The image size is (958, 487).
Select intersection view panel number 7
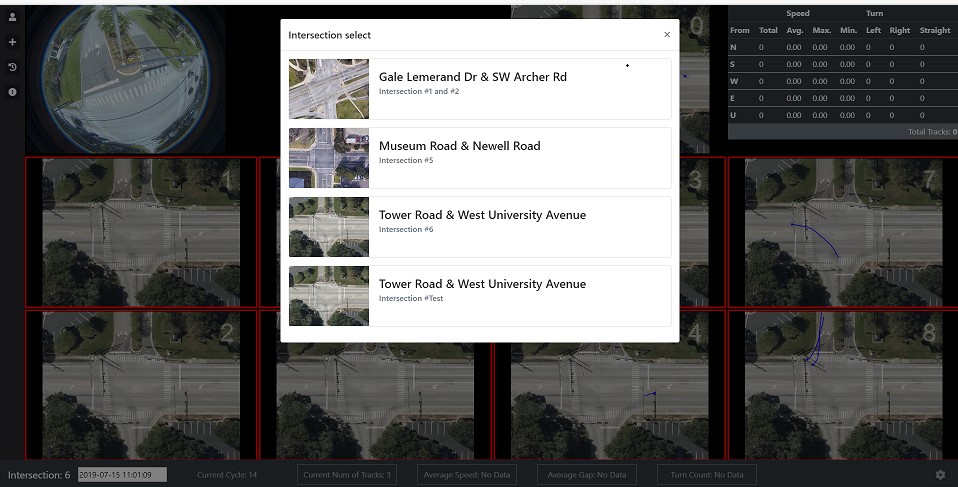[x=842, y=232]
